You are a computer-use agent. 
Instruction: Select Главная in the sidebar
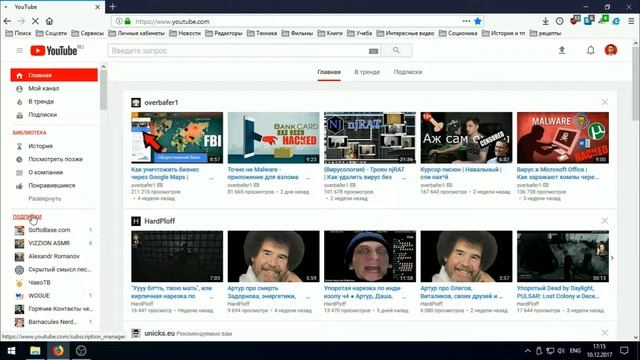click(x=54, y=75)
